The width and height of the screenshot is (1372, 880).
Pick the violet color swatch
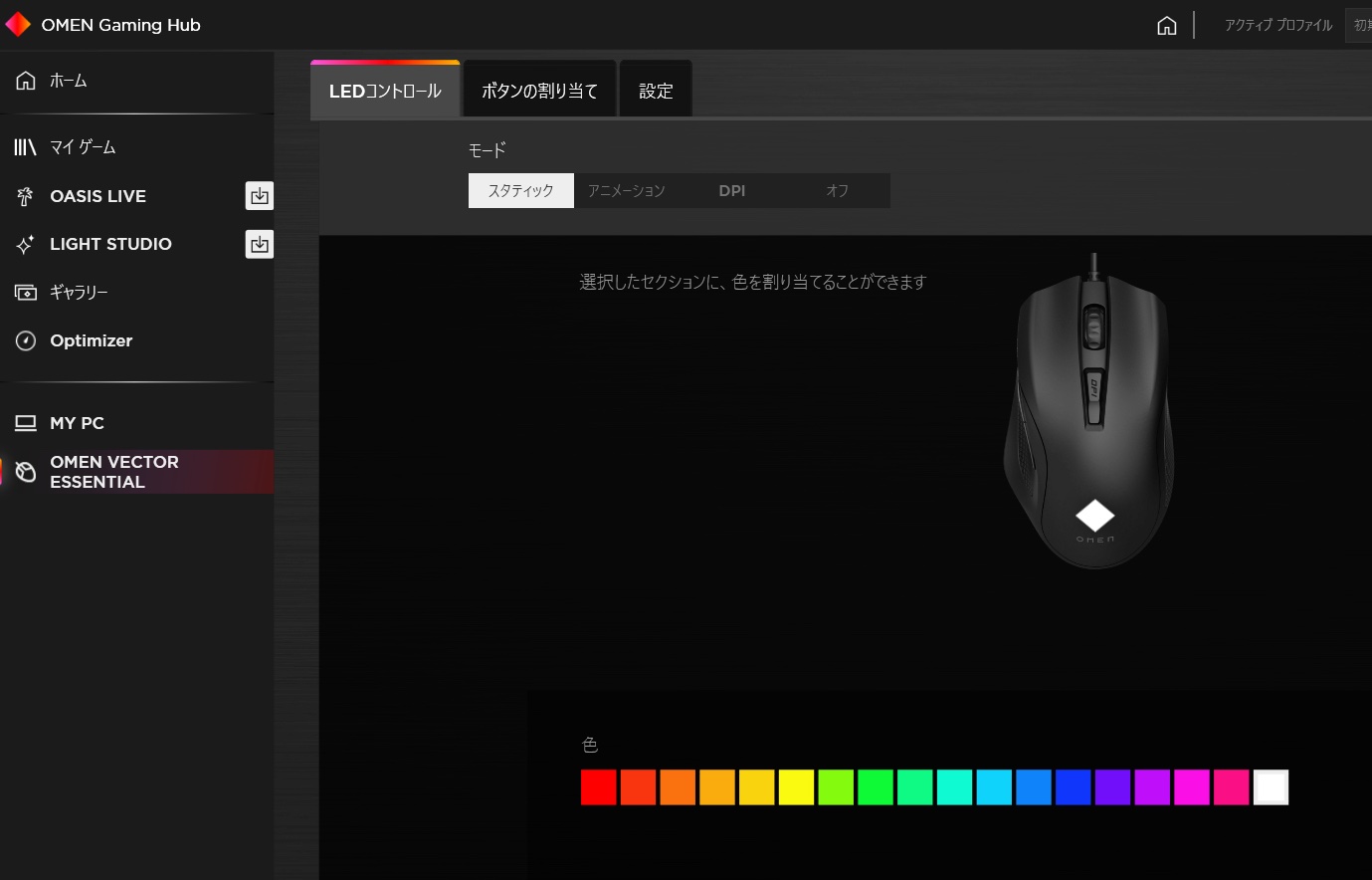point(1112,787)
